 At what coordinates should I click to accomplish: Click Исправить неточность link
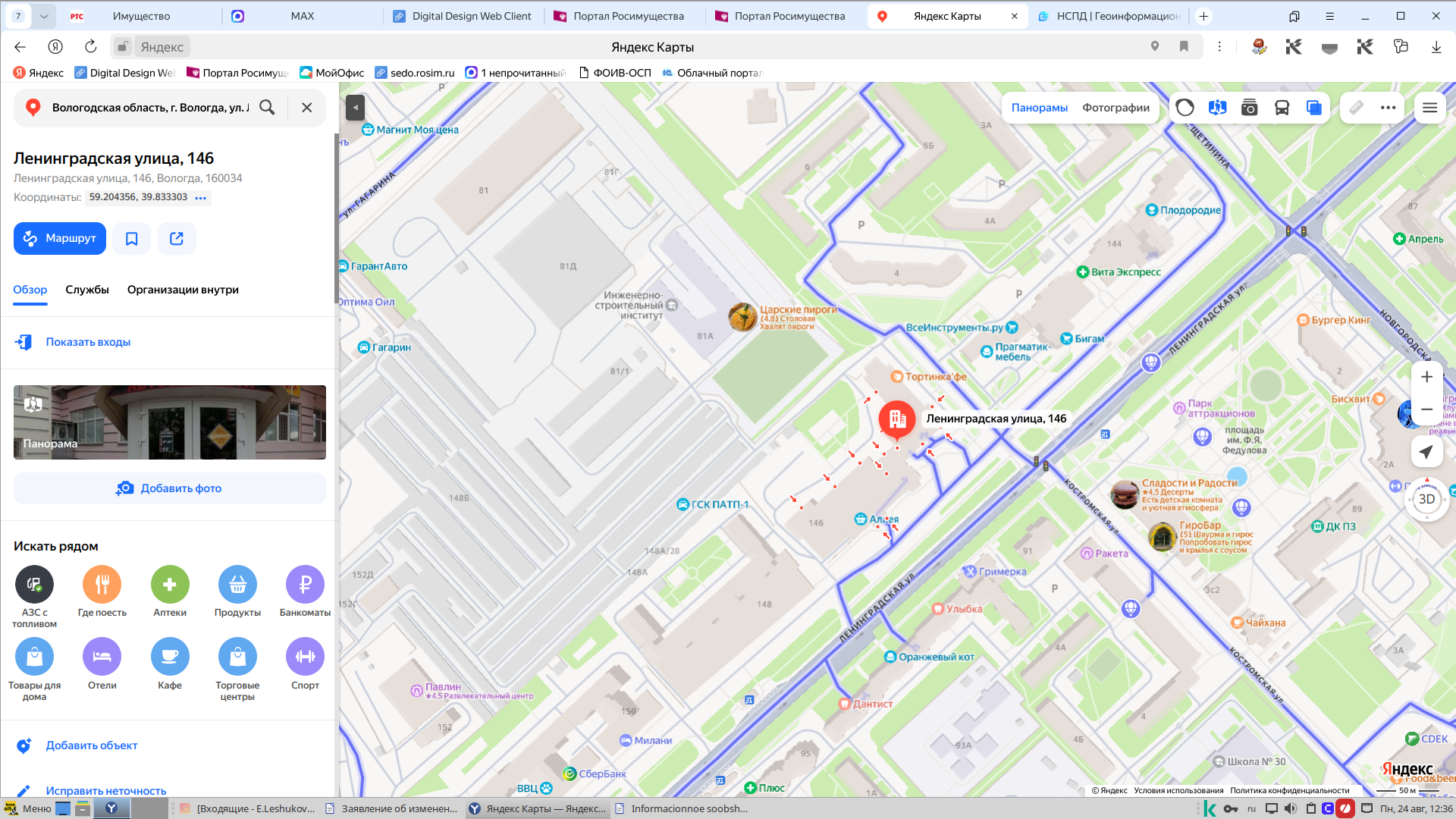106,791
